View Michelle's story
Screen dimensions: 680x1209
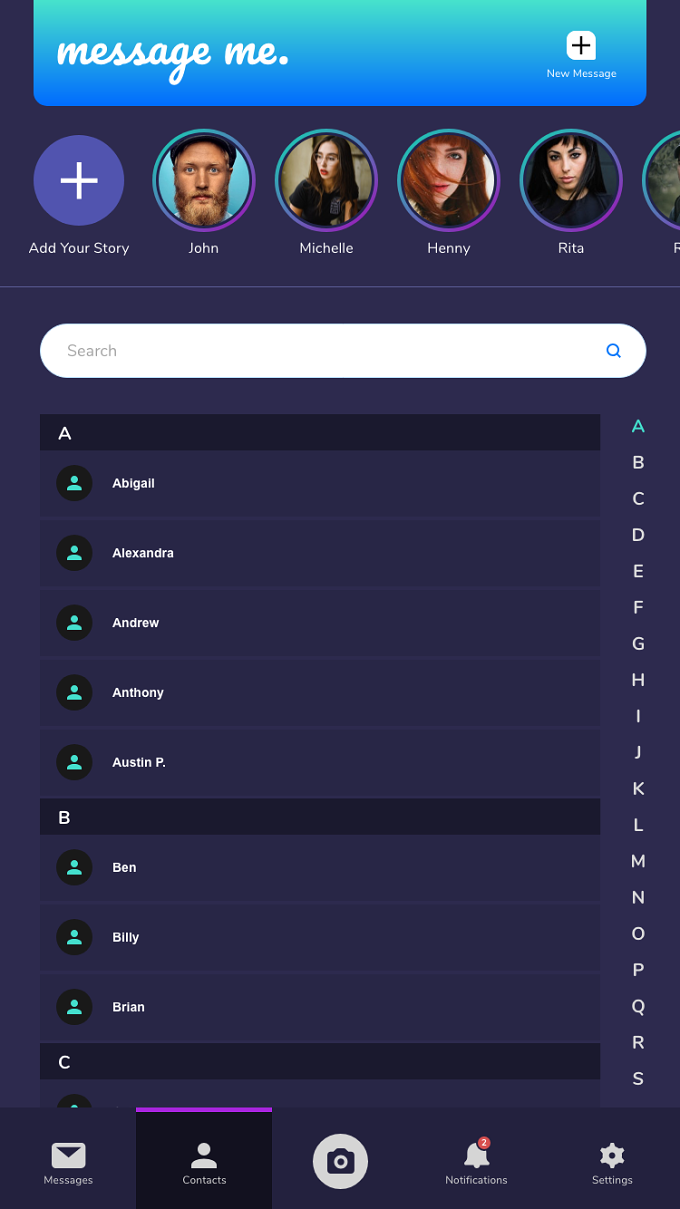pos(326,181)
